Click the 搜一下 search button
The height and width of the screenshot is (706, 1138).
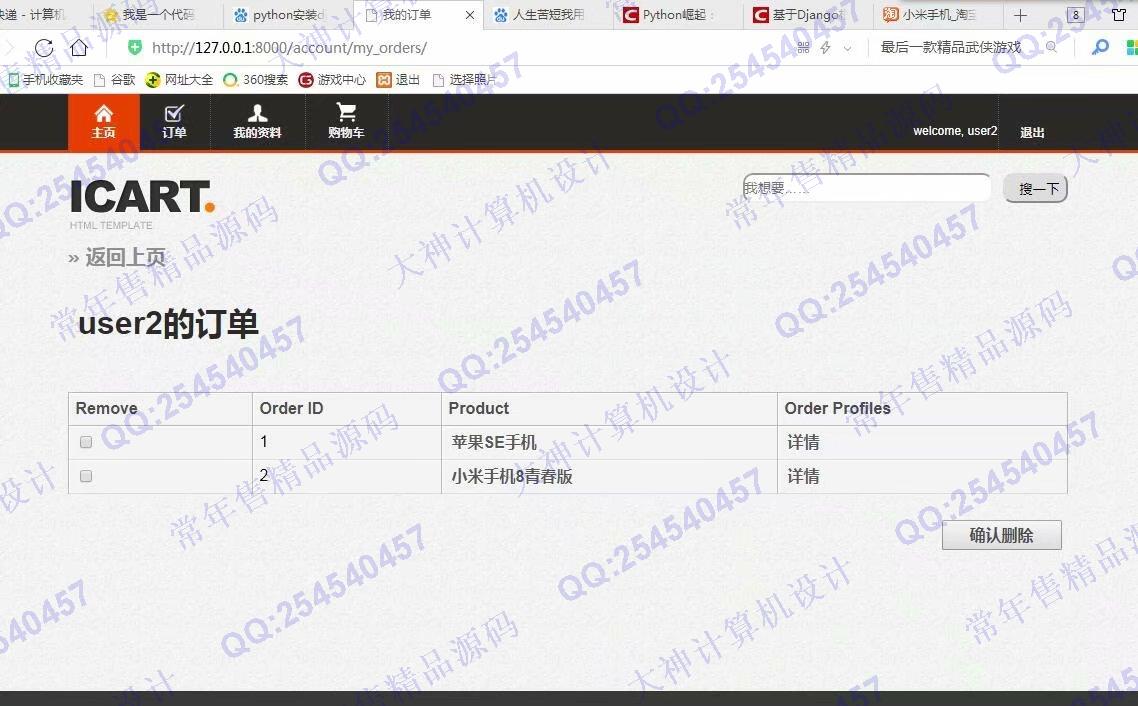pyautogui.click(x=1036, y=189)
